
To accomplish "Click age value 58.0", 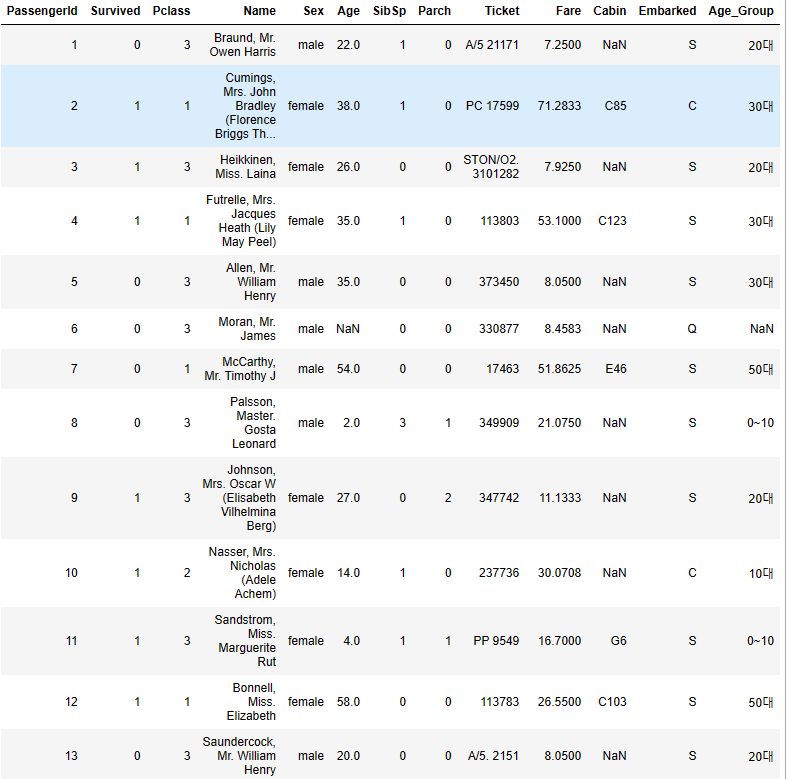I will 348,702.
